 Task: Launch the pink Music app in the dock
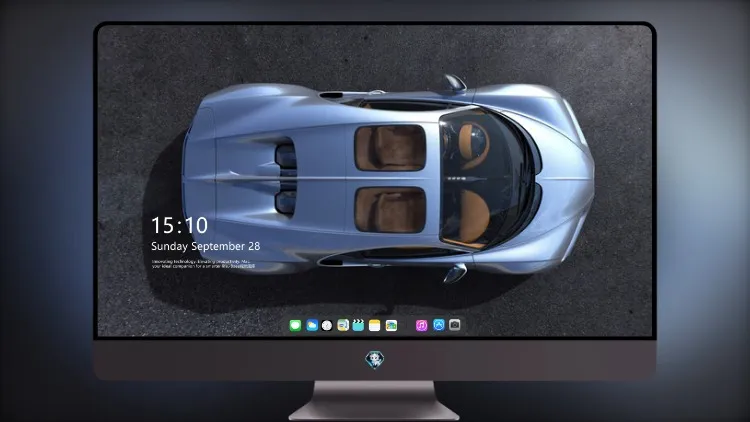tap(421, 325)
